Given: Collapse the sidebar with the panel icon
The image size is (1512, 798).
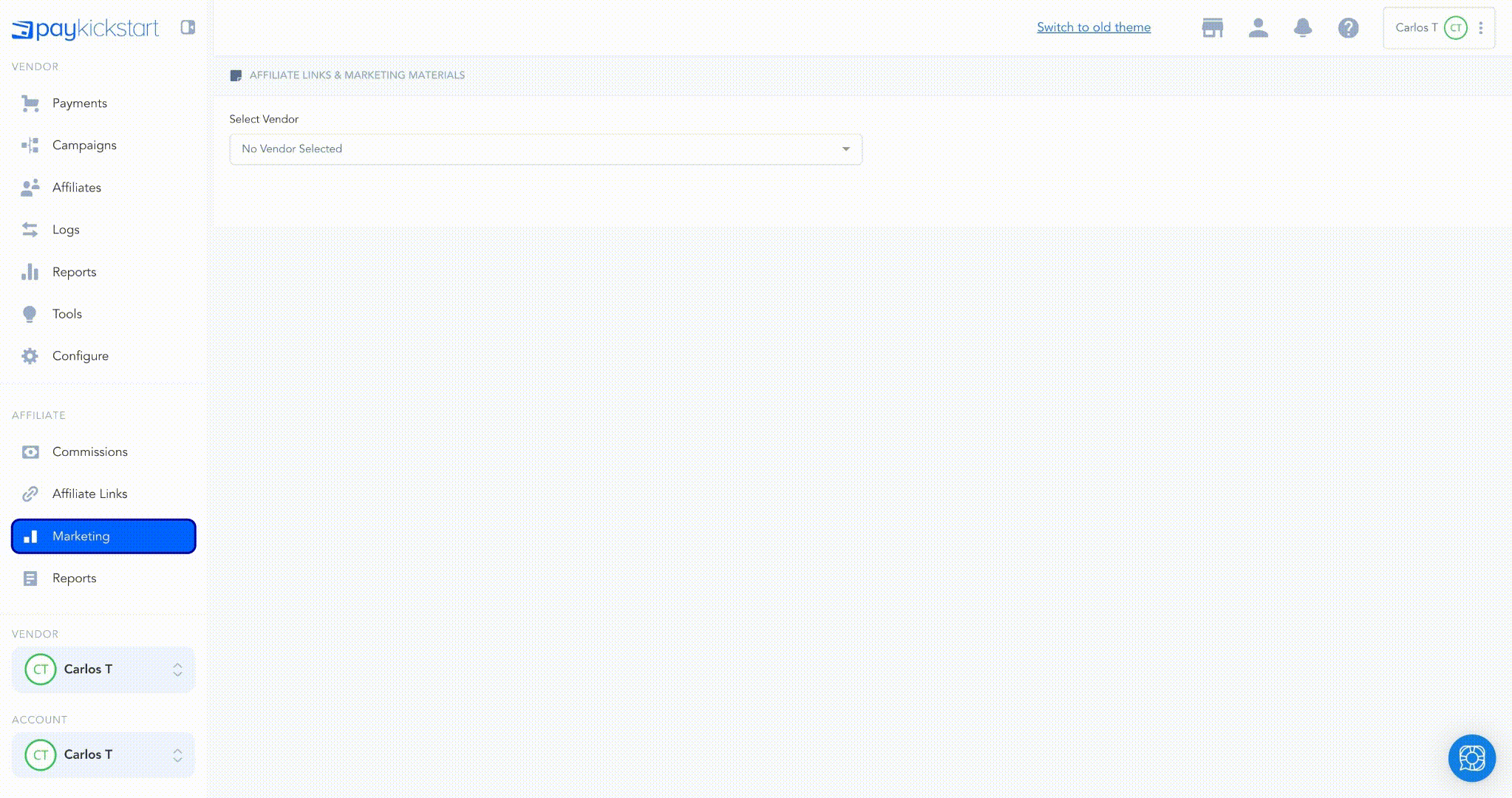Looking at the screenshot, I should point(188,27).
